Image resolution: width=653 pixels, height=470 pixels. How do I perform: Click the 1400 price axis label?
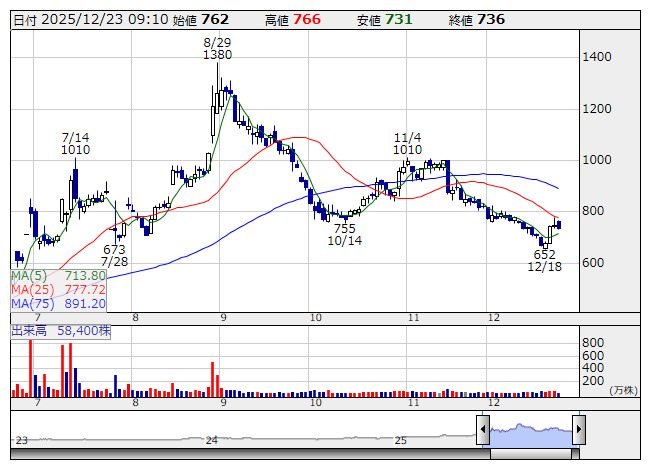597,57
